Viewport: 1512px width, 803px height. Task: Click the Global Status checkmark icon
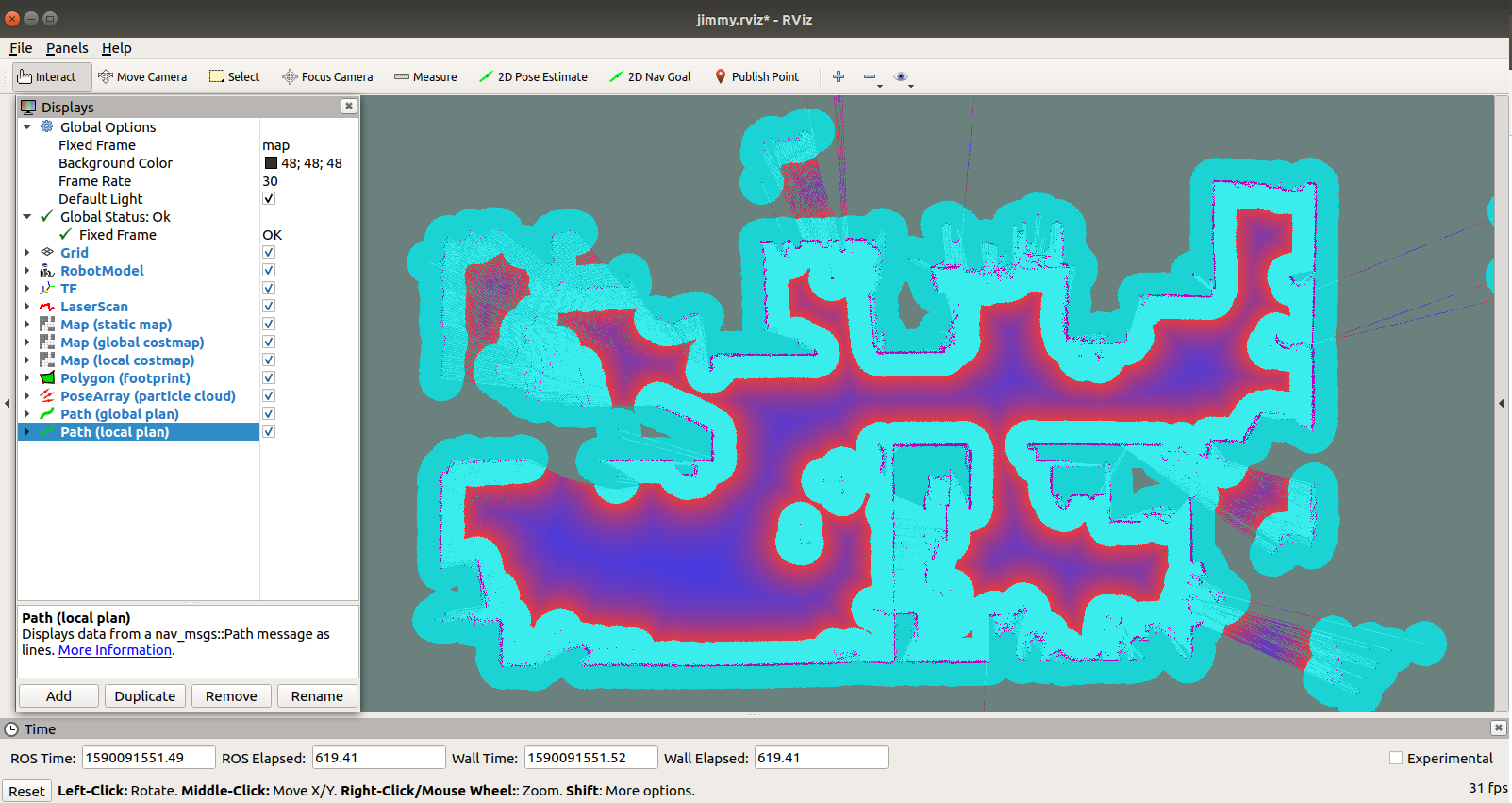[47, 216]
